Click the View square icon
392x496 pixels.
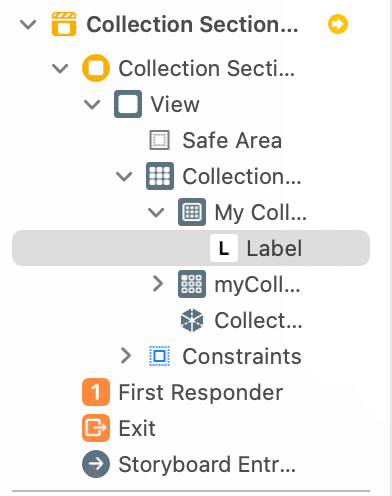pyautogui.click(x=128, y=104)
